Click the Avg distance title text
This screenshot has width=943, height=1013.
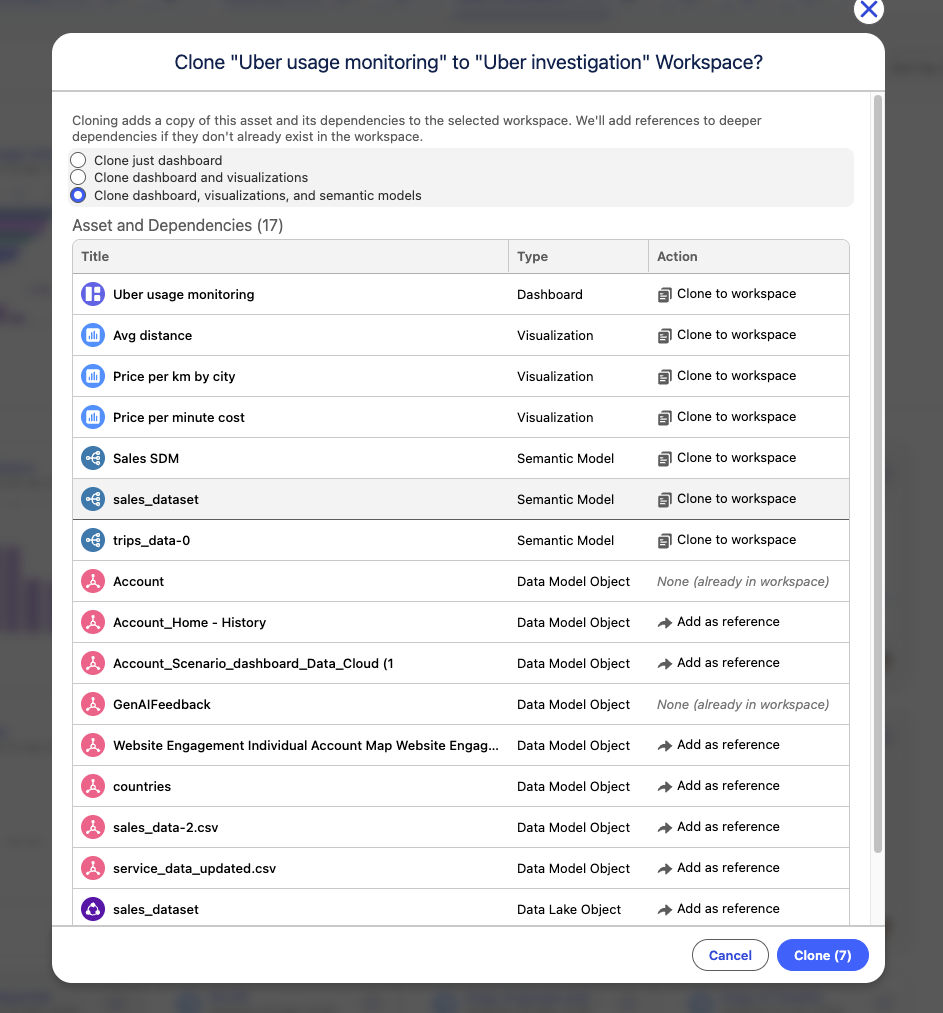coord(152,335)
